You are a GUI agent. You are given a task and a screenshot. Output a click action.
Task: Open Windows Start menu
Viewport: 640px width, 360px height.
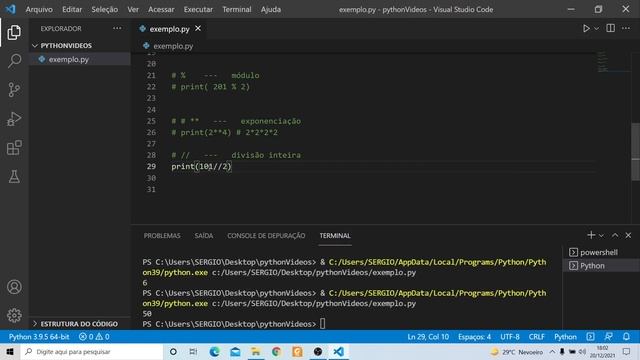click(10, 351)
